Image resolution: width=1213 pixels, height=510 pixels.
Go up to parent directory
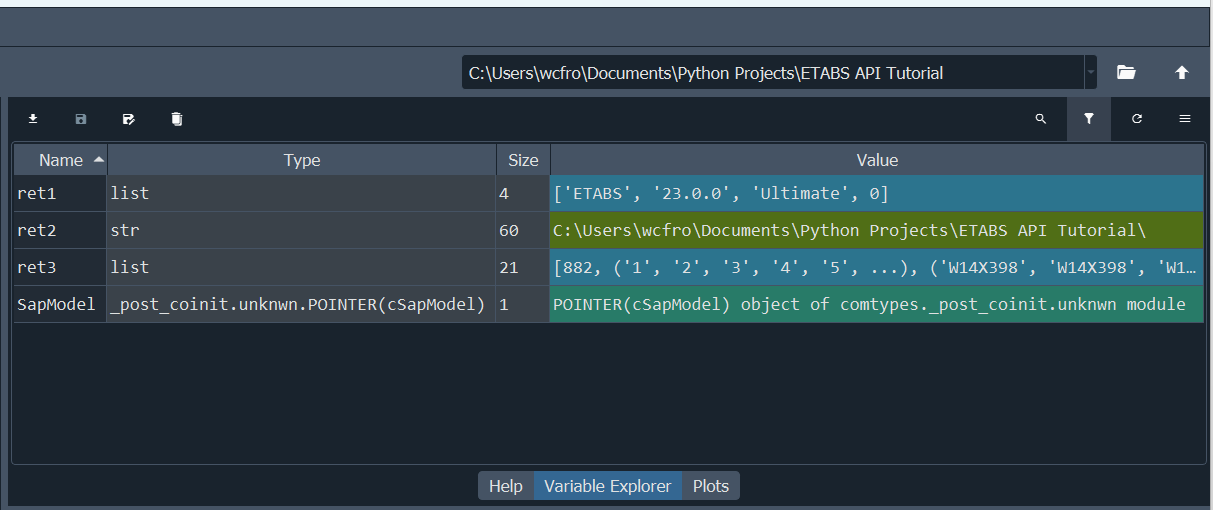pyautogui.click(x=1181, y=73)
